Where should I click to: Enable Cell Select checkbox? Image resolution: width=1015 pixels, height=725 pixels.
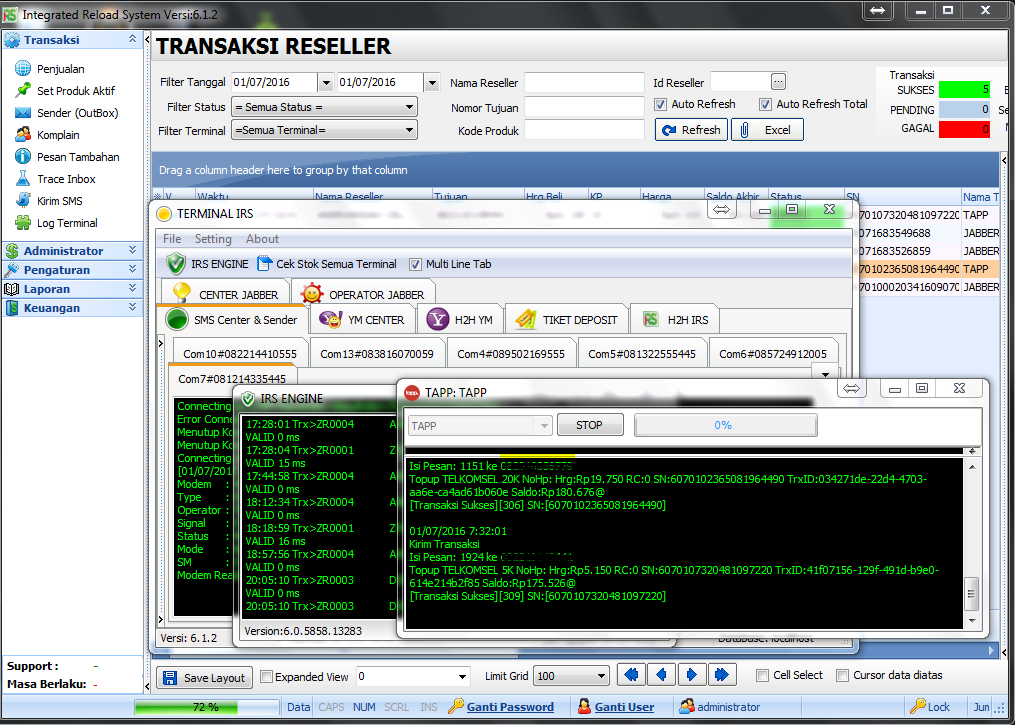(763, 675)
